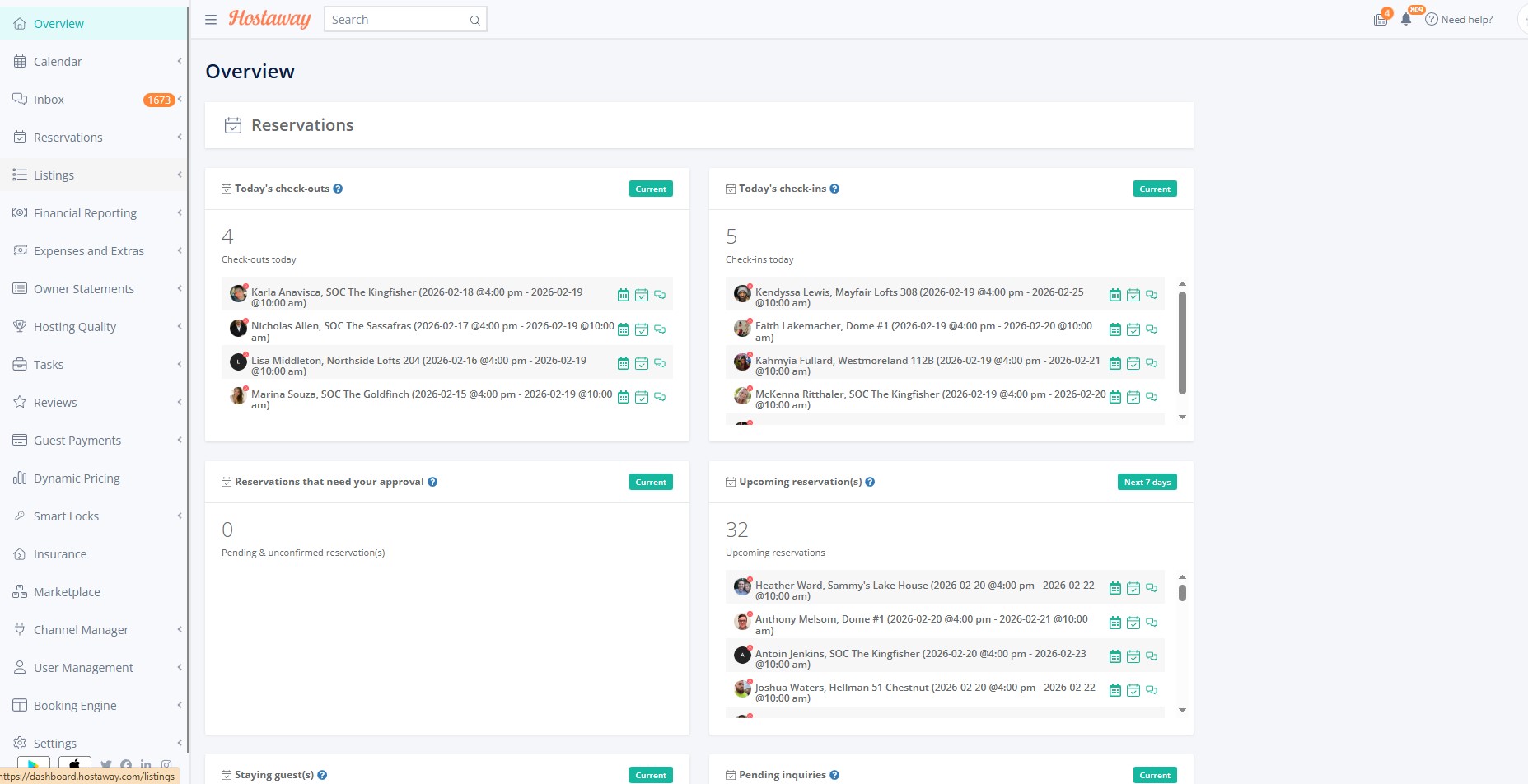Open chat icon for Karla Anavisca's row

point(660,295)
